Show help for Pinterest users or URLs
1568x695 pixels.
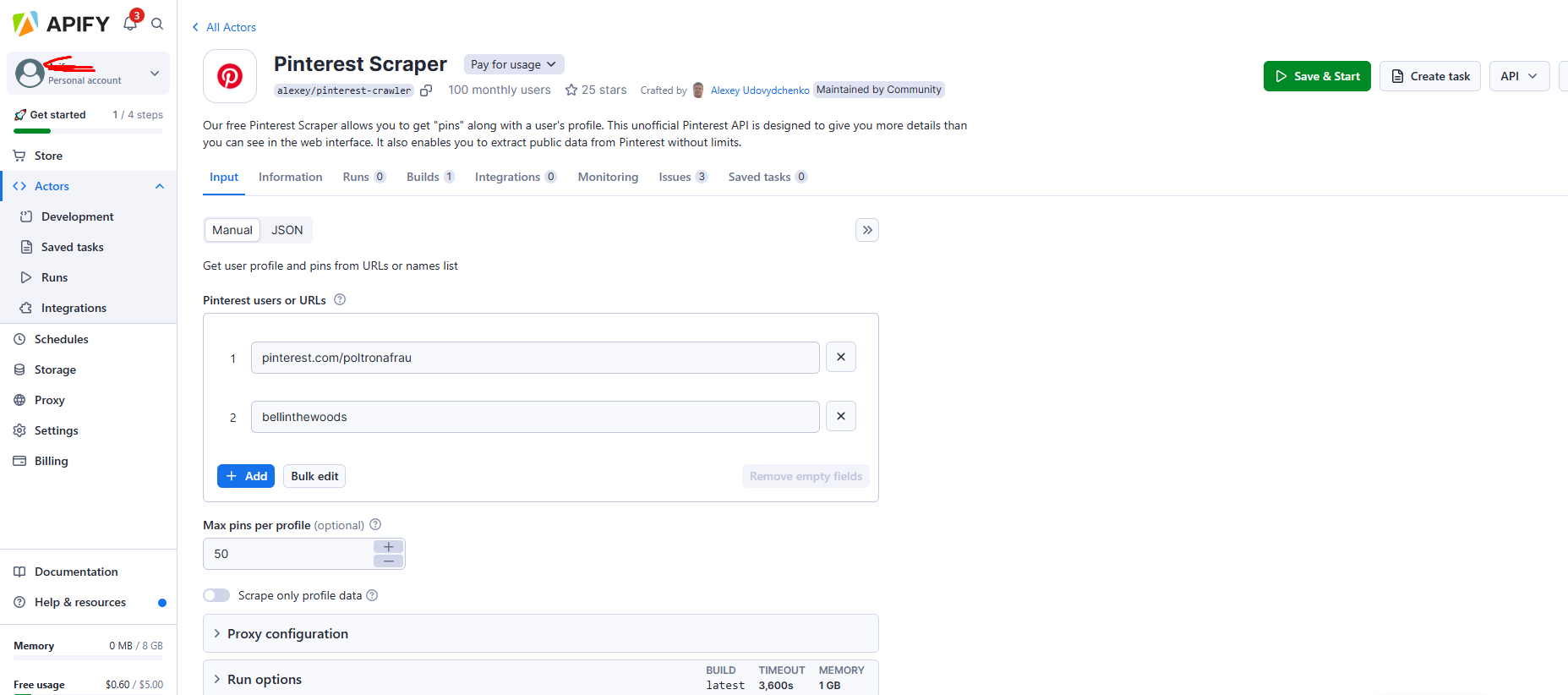point(340,299)
